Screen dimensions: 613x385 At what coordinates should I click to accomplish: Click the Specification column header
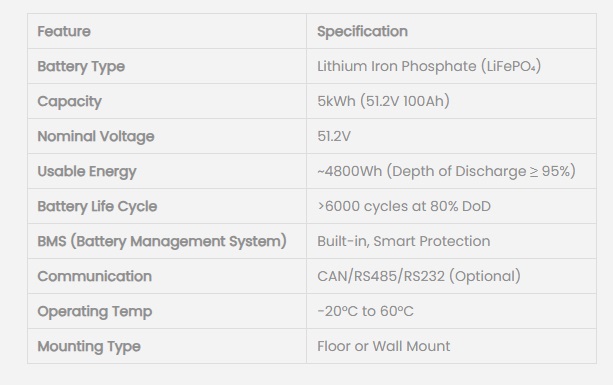[362, 31]
